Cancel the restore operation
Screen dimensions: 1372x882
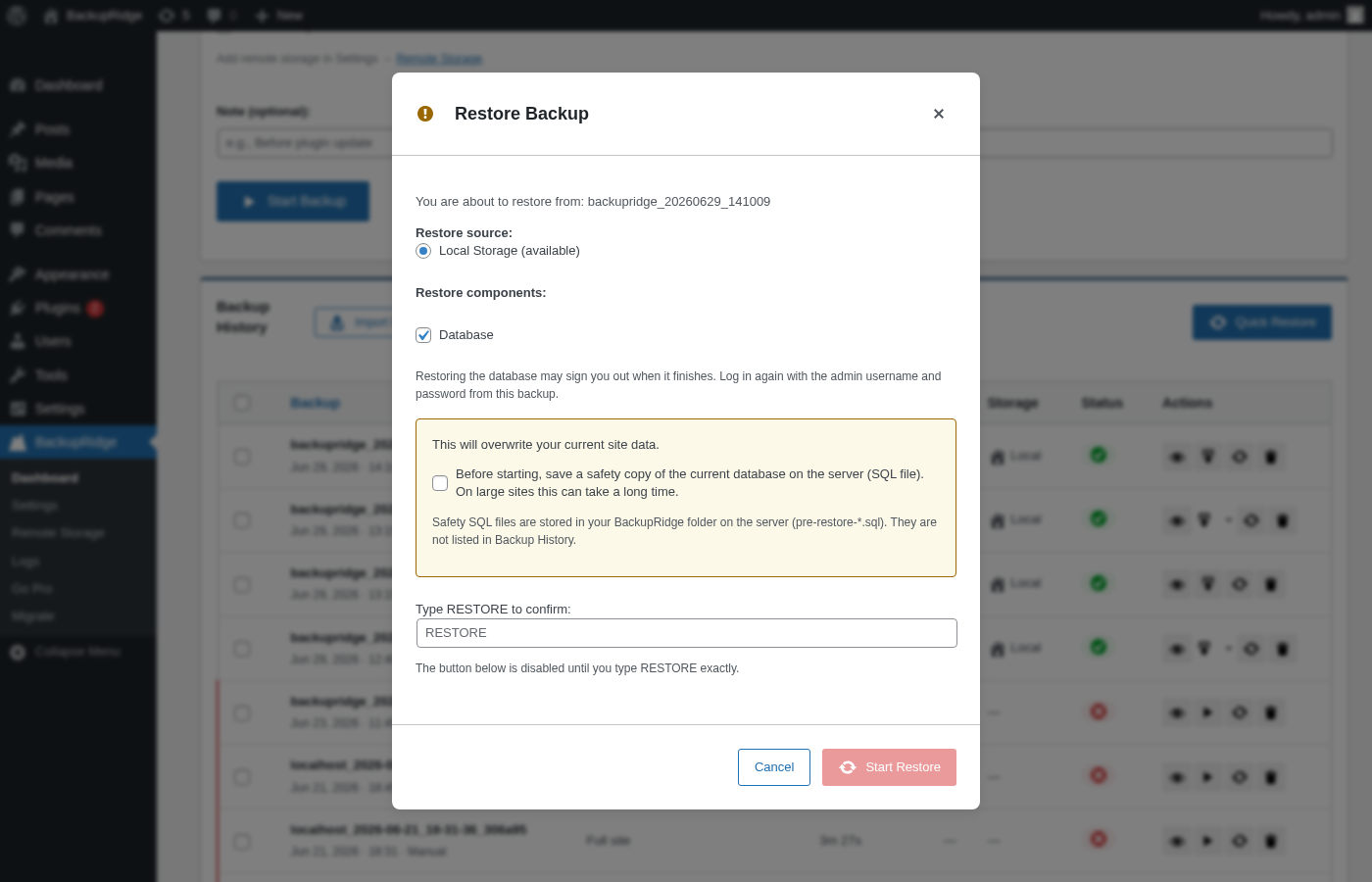point(774,767)
